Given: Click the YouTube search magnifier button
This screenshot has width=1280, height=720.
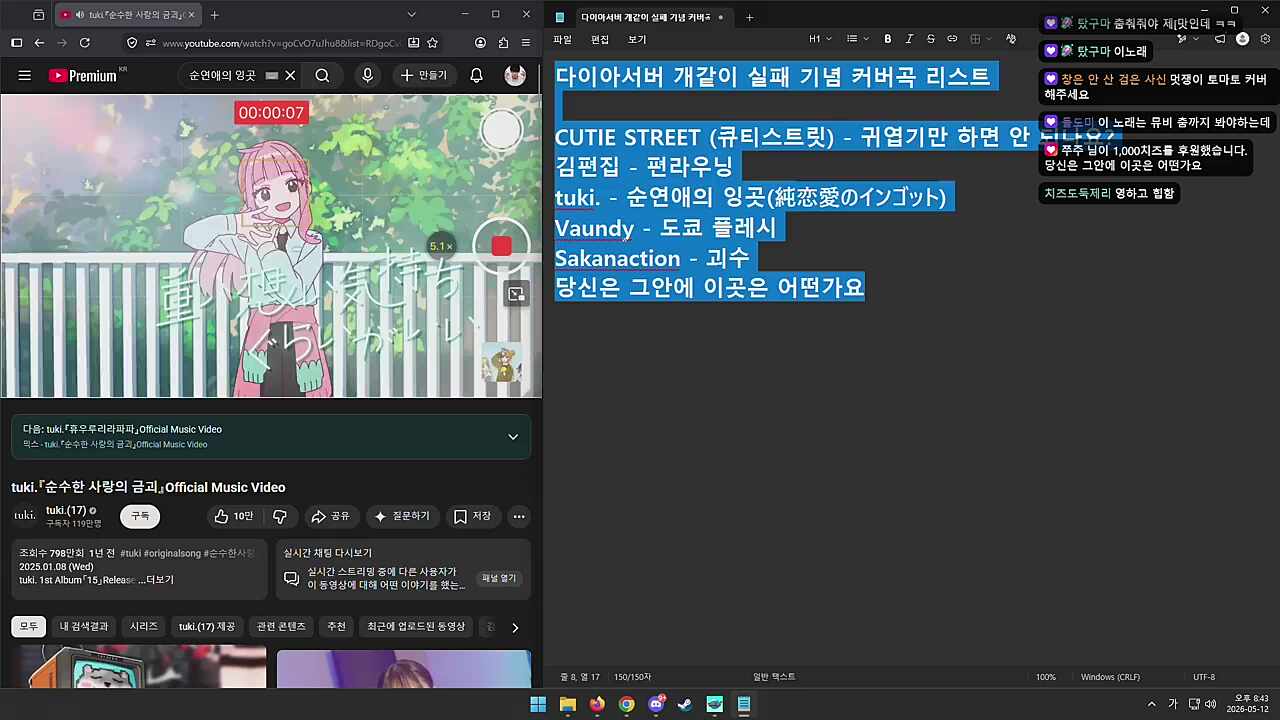Looking at the screenshot, I should coord(322,76).
